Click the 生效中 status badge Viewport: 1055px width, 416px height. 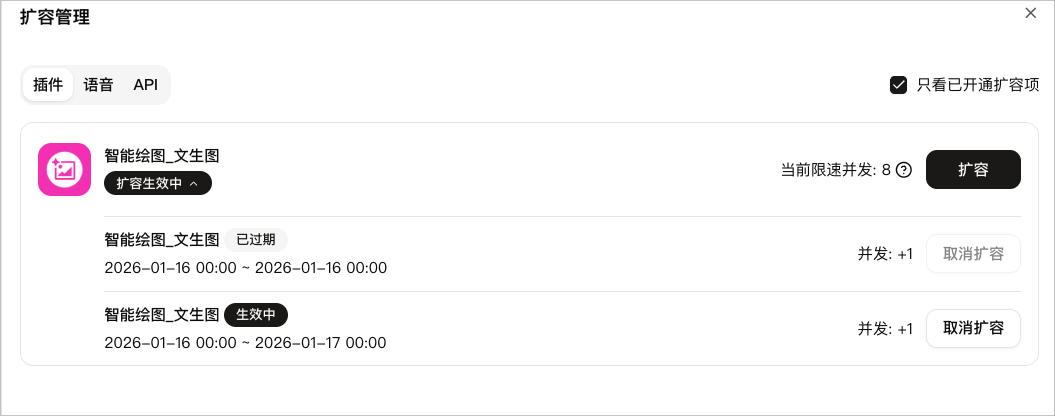(255, 315)
